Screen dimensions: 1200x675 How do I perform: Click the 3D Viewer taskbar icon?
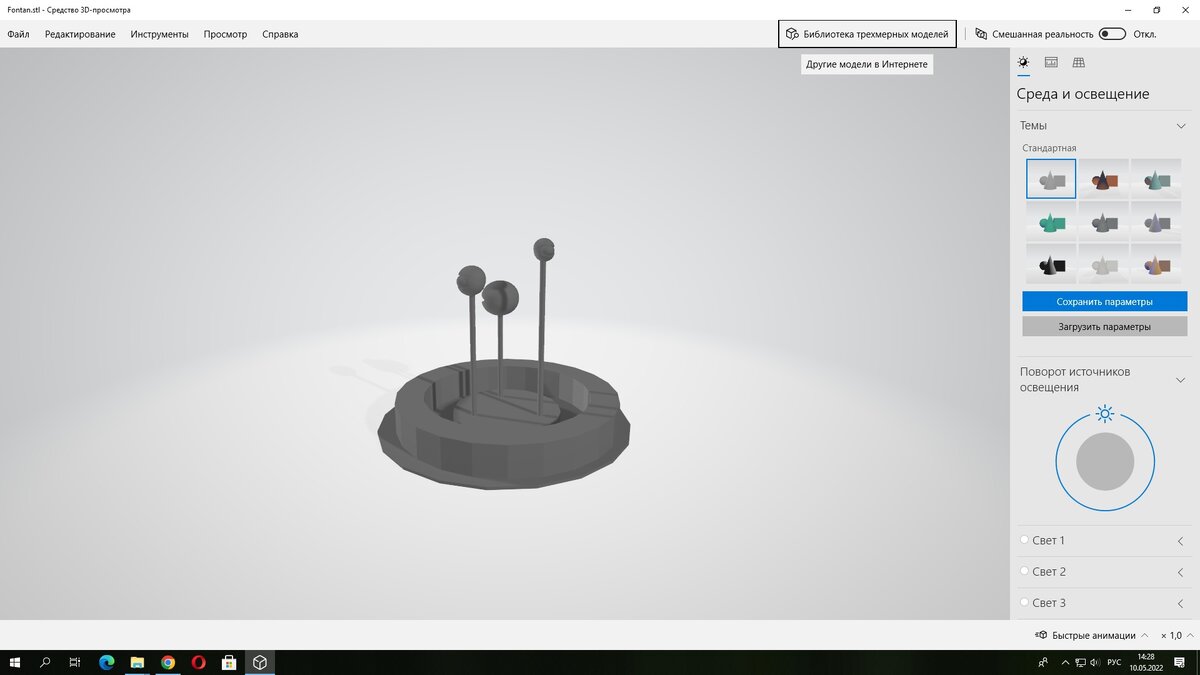pos(259,662)
